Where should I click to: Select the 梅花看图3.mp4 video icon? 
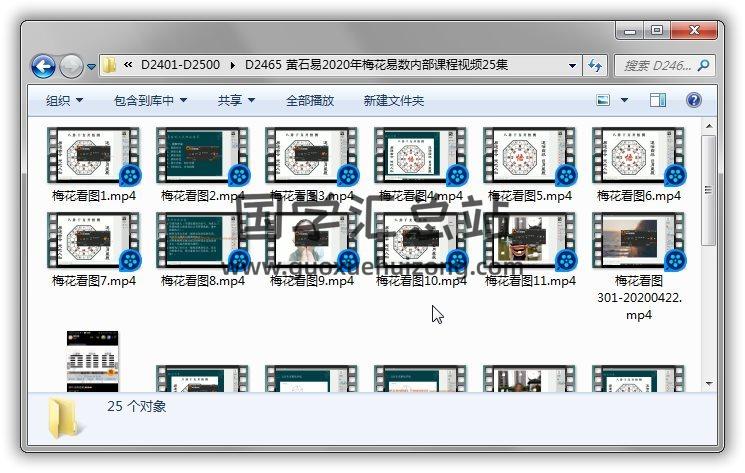pos(311,156)
